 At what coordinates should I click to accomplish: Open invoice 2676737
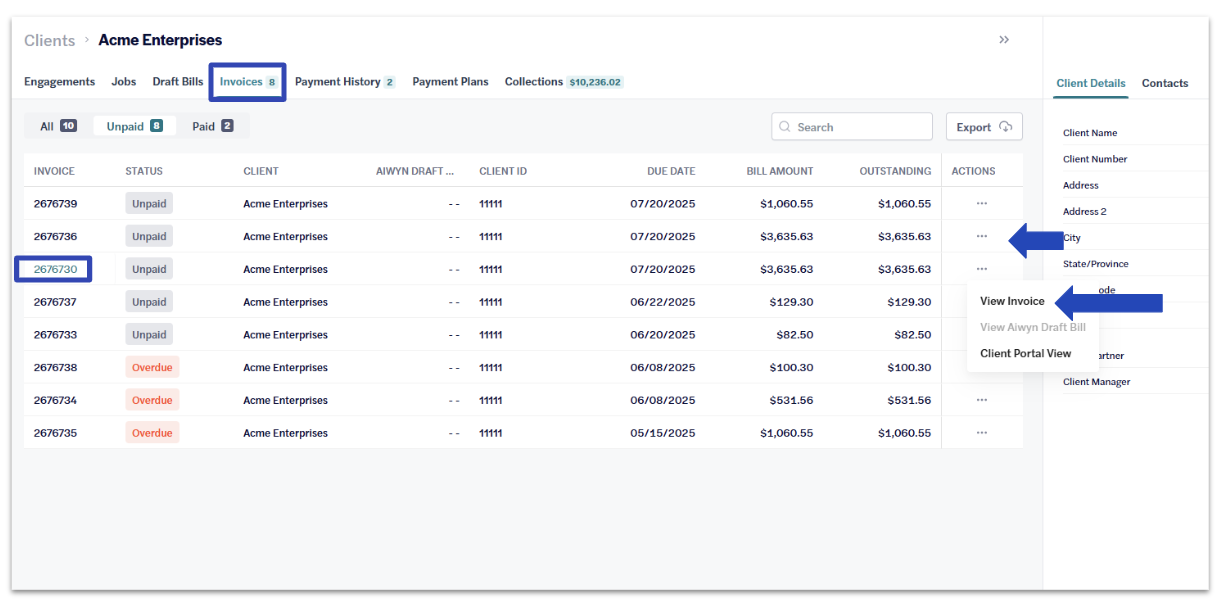(x=55, y=302)
